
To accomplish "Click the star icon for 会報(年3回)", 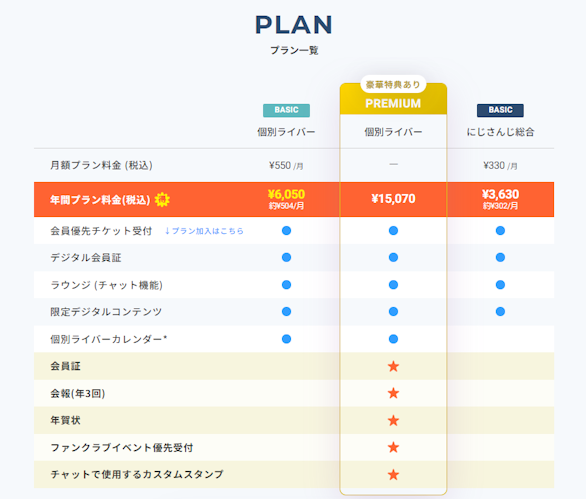I will point(393,393).
